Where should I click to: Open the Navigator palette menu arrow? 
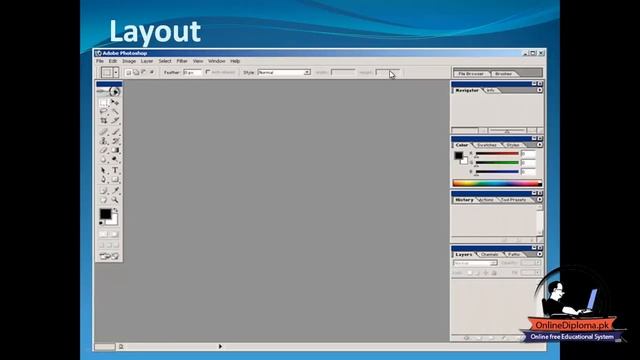[x=540, y=90]
